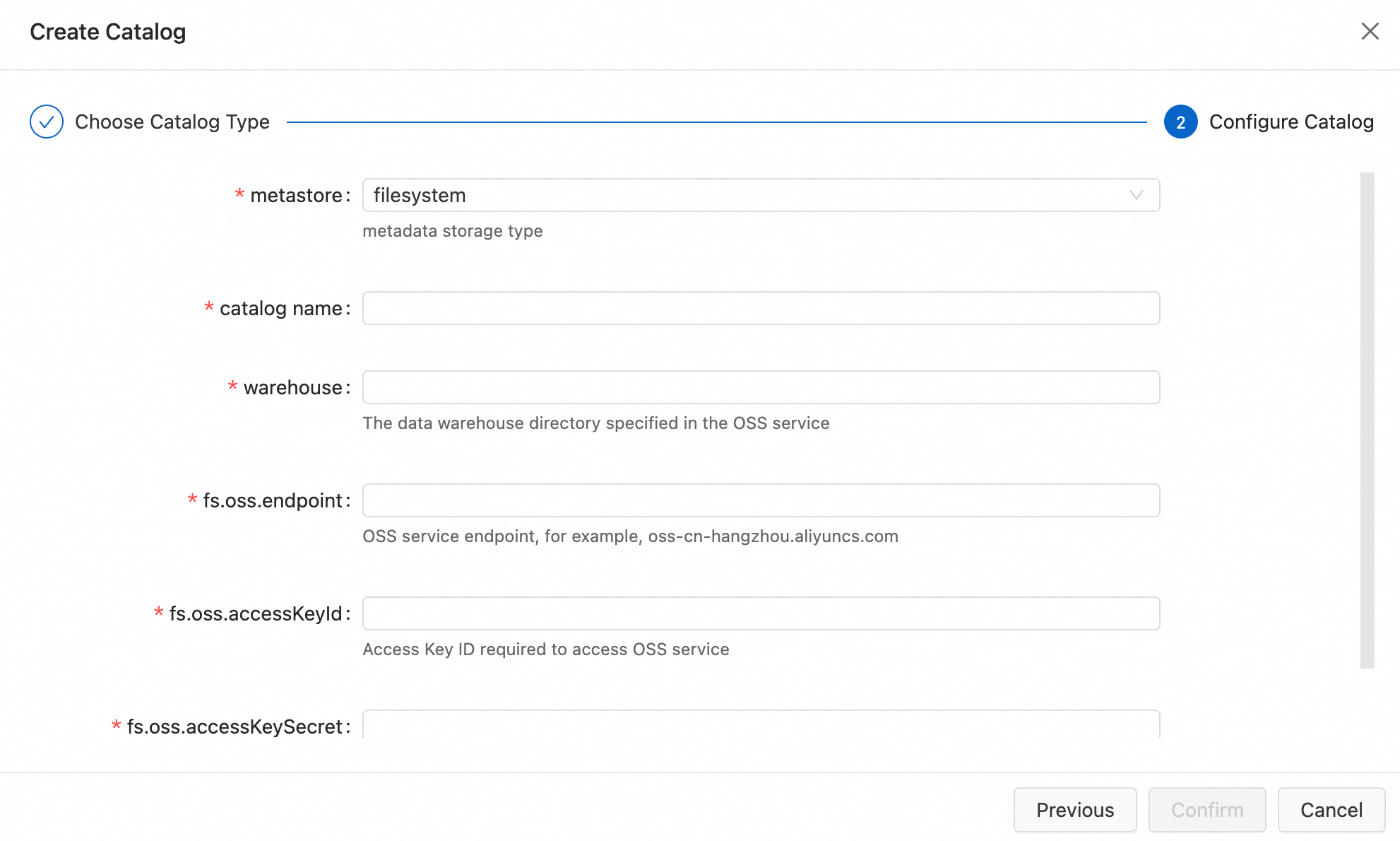Click into the catalog name field
1400x841 pixels.
coord(760,308)
